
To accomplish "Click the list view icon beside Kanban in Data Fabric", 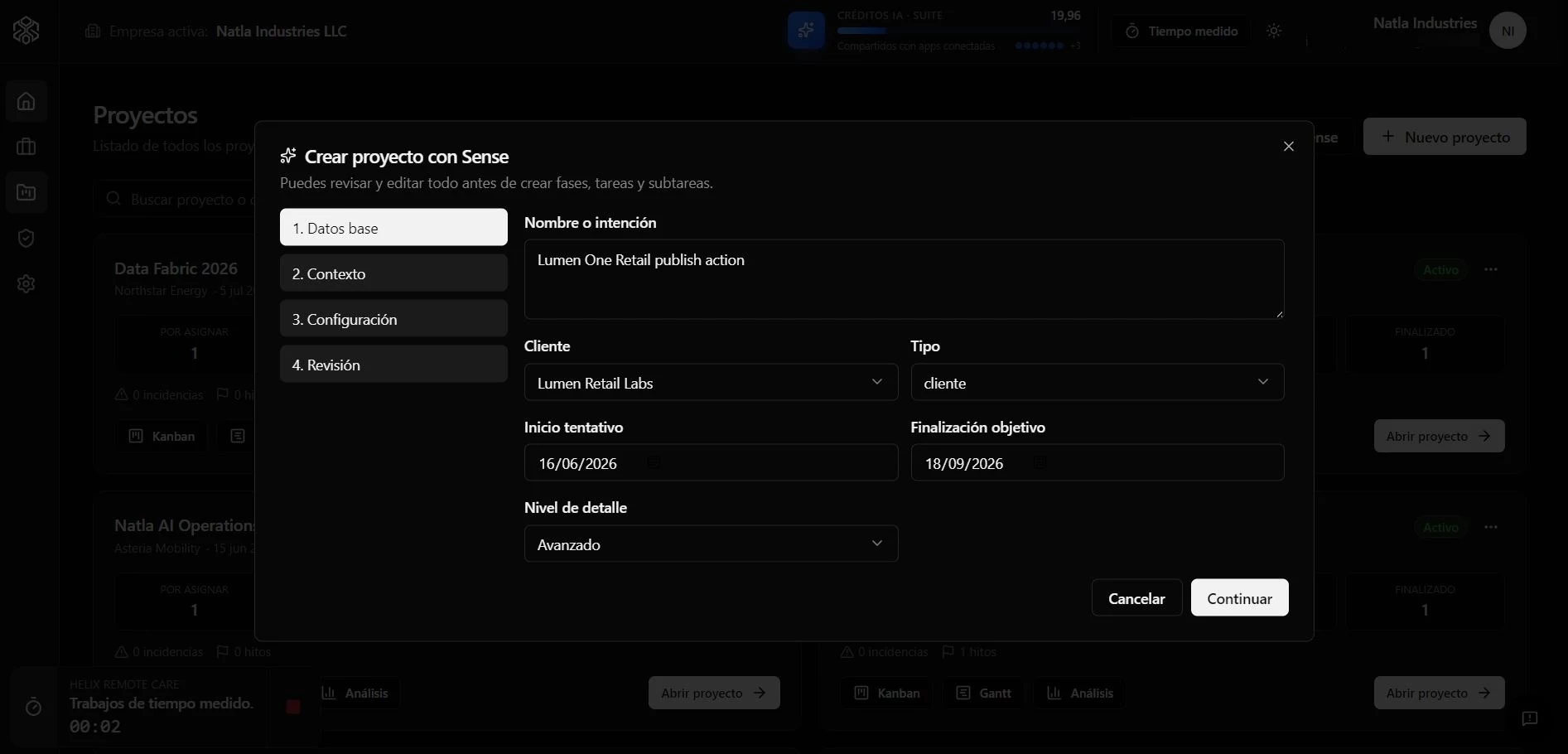I will click(238, 436).
